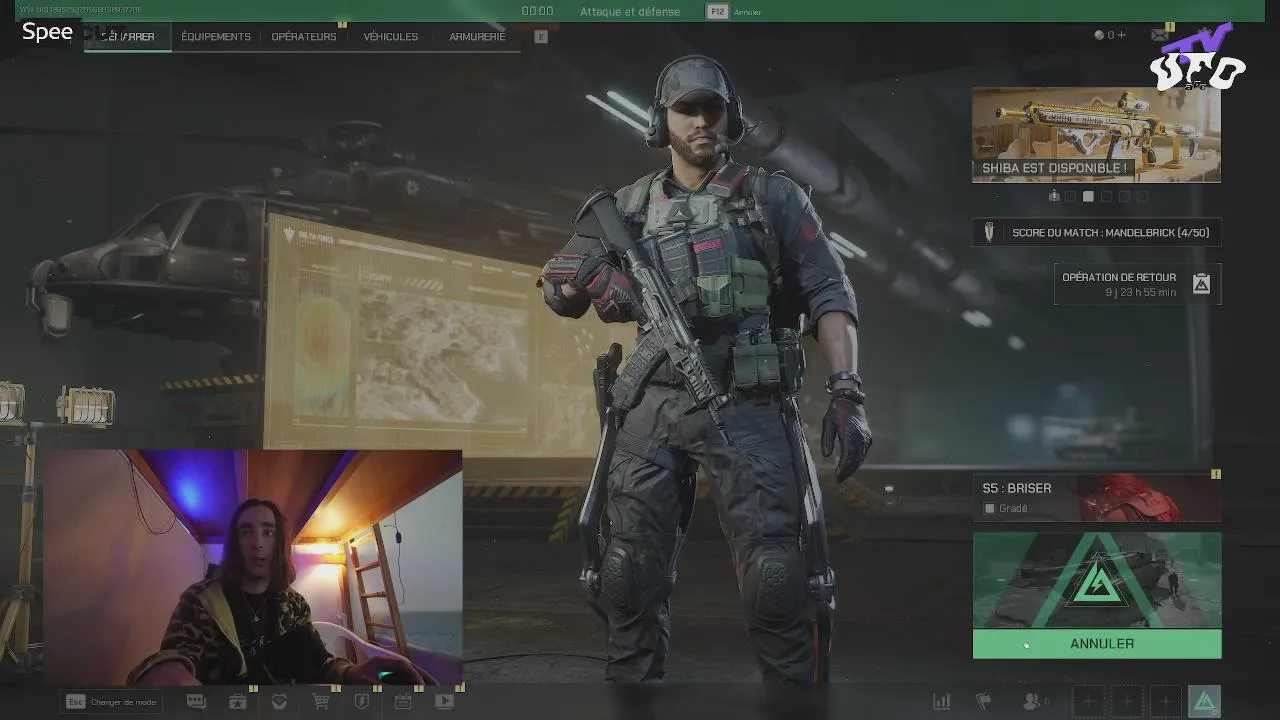The height and width of the screenshot is (720, 1280).
Task: Select the sixth banner page indicator
Action: pyautogui.click(x=1143, y=197)
